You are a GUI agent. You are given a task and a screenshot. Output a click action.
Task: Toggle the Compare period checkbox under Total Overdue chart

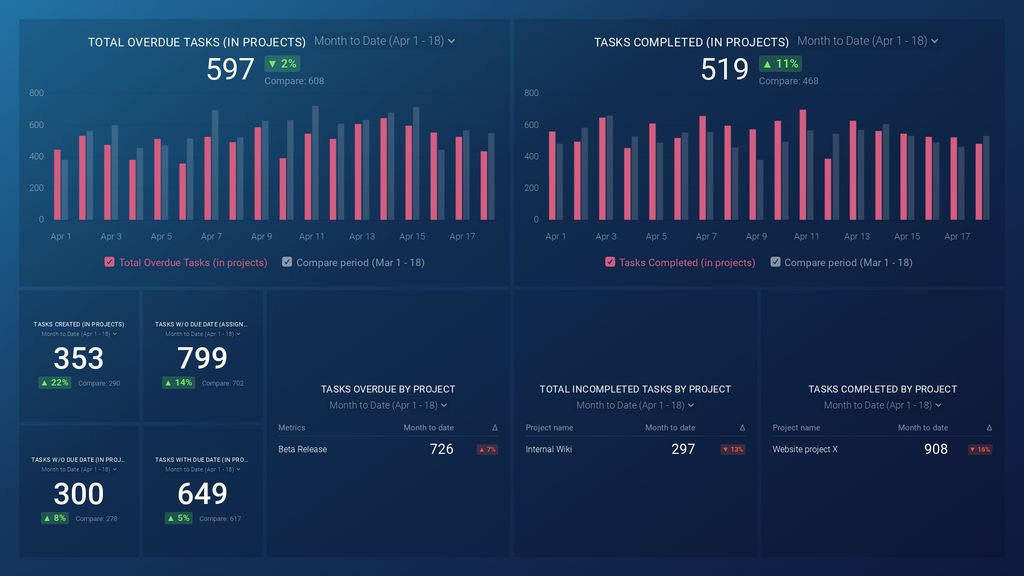pyautogui.click(x=288, y=263)
